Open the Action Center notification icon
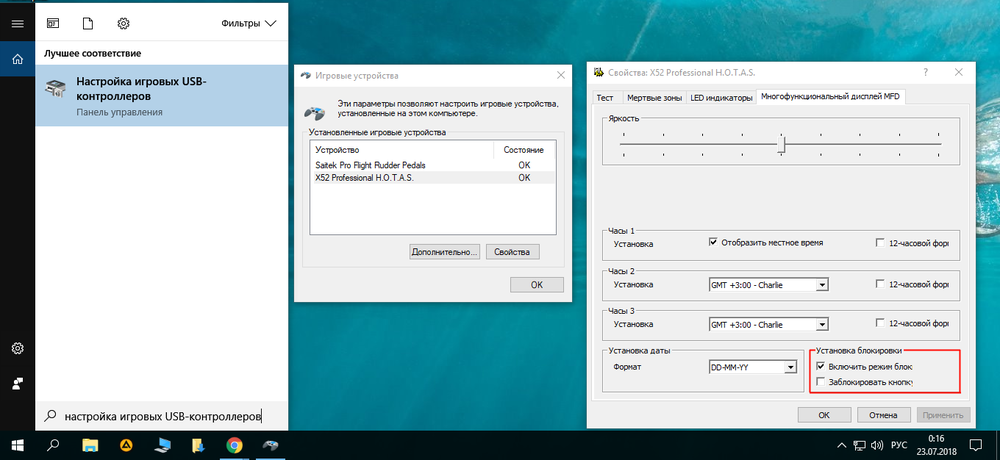Screen dimensions: 1000x460 click(x=976, y=445)
